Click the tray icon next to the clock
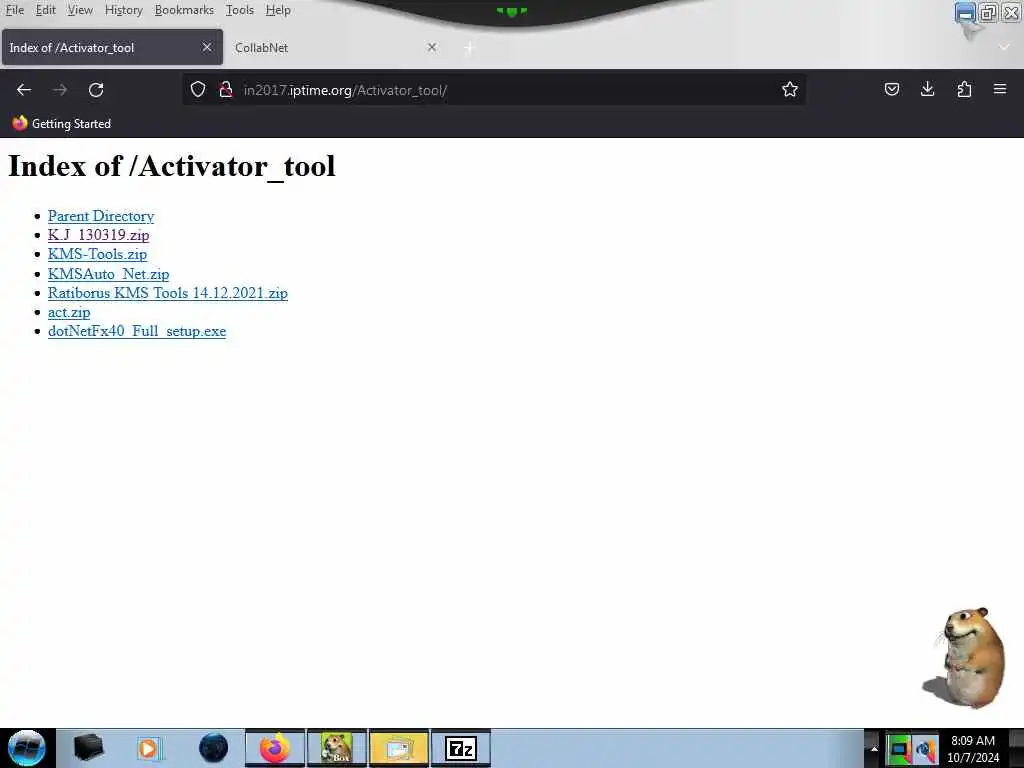This screenshot has width=1024, height=768. pos(926,749)
